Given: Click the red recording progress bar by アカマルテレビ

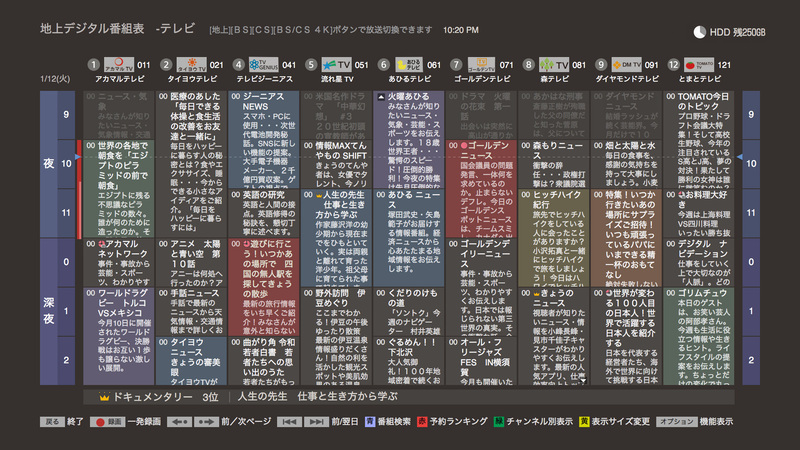Looking at the screenshot, I should [79, 189].
